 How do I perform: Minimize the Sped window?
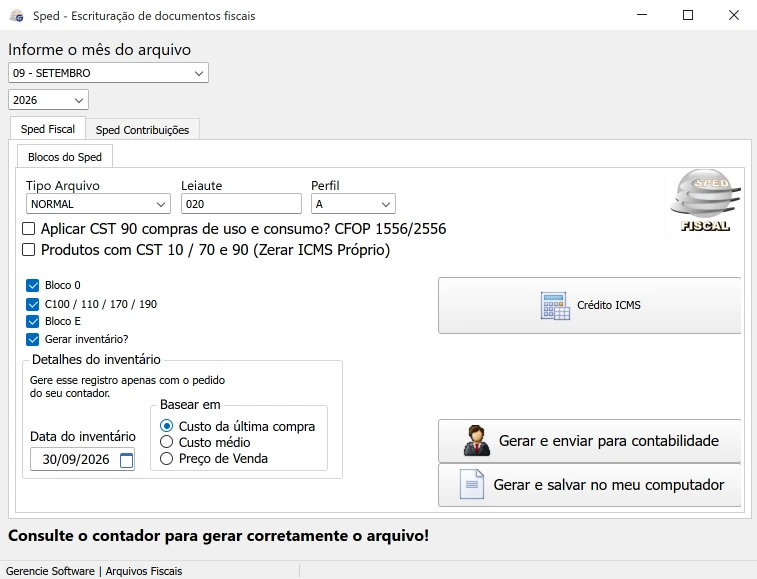tap(642, 15)
